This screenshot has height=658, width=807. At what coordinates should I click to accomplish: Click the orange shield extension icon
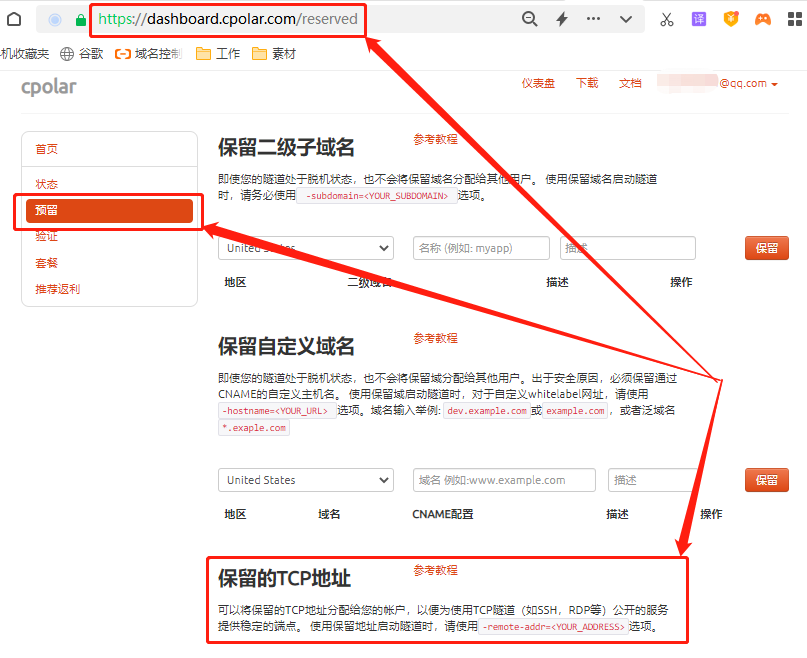click(x=731, y=19)
